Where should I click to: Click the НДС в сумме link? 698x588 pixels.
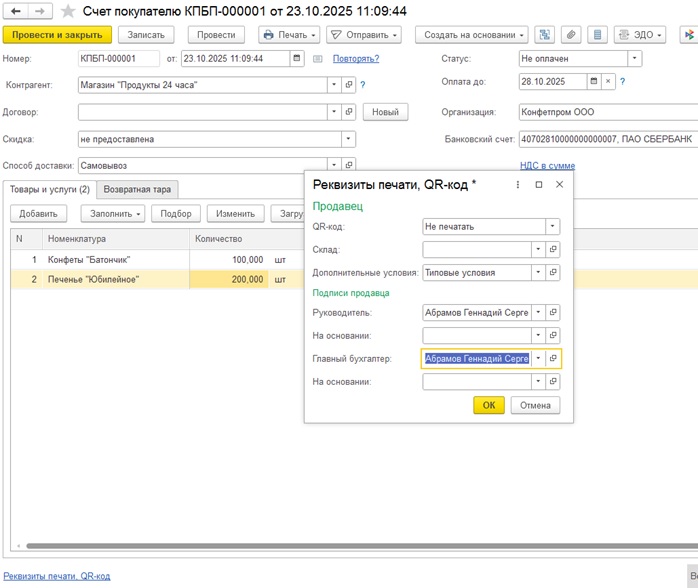point(547,166)
